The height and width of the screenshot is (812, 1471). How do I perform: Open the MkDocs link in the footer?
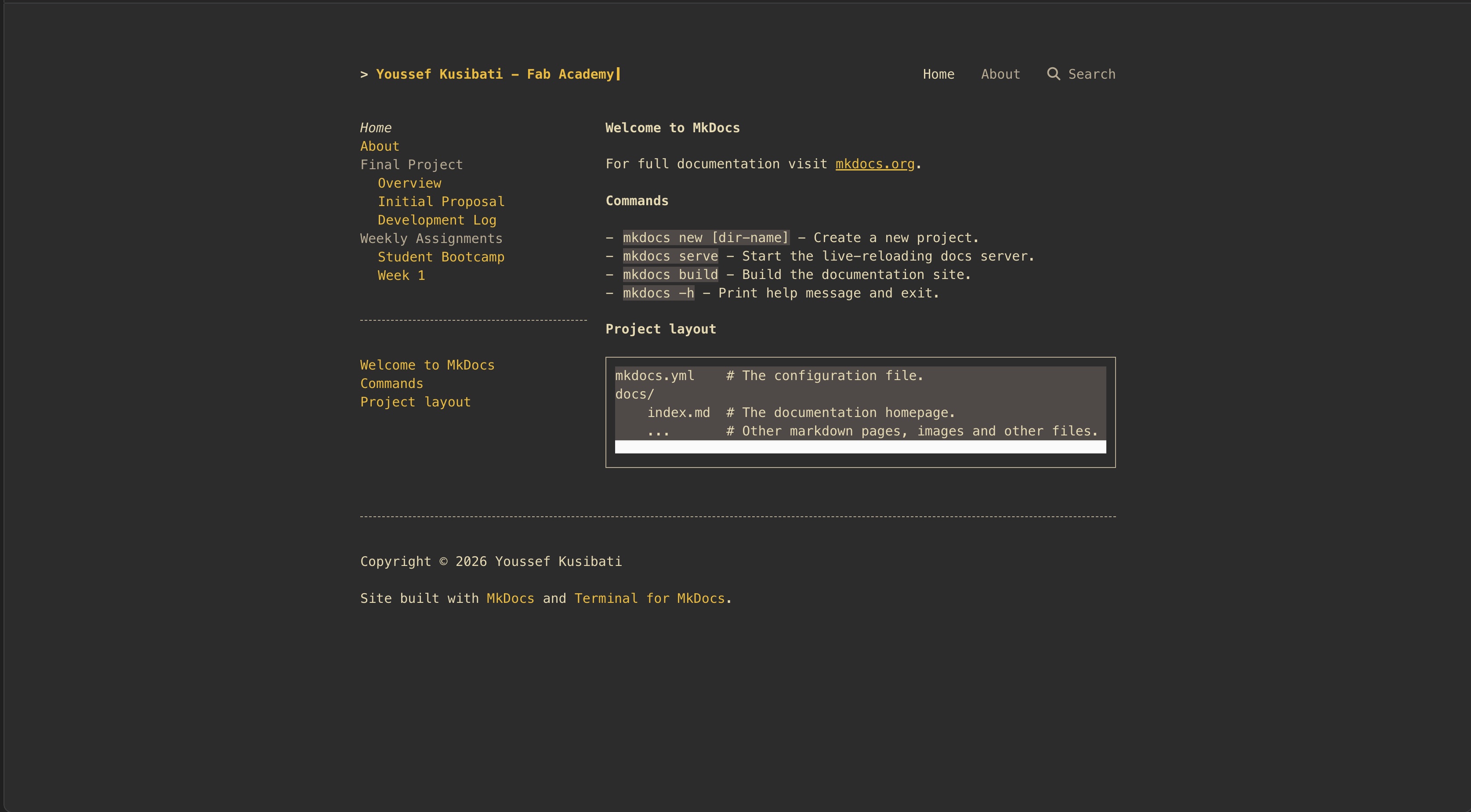[x=509, y=598]
